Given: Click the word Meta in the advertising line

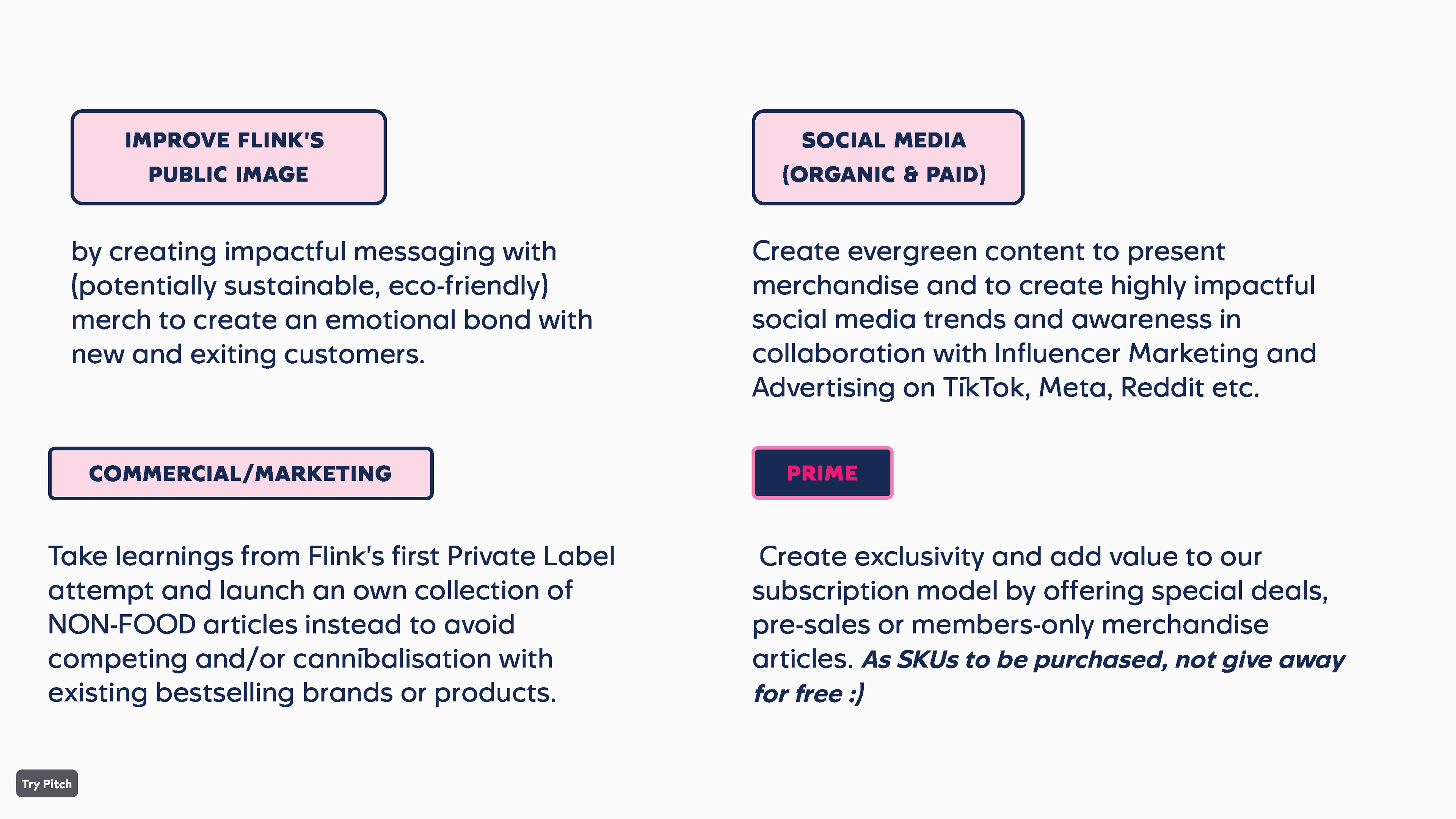Looking at the screenshot, I should [x=1072, y=388].
